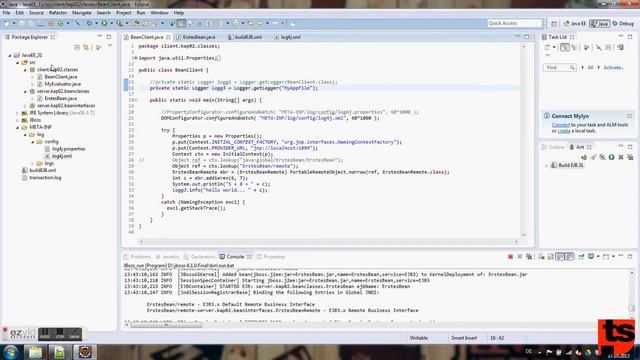This screenshot has width=640, height=360.
Task: Open the Windows Start button
Action: 11,351
